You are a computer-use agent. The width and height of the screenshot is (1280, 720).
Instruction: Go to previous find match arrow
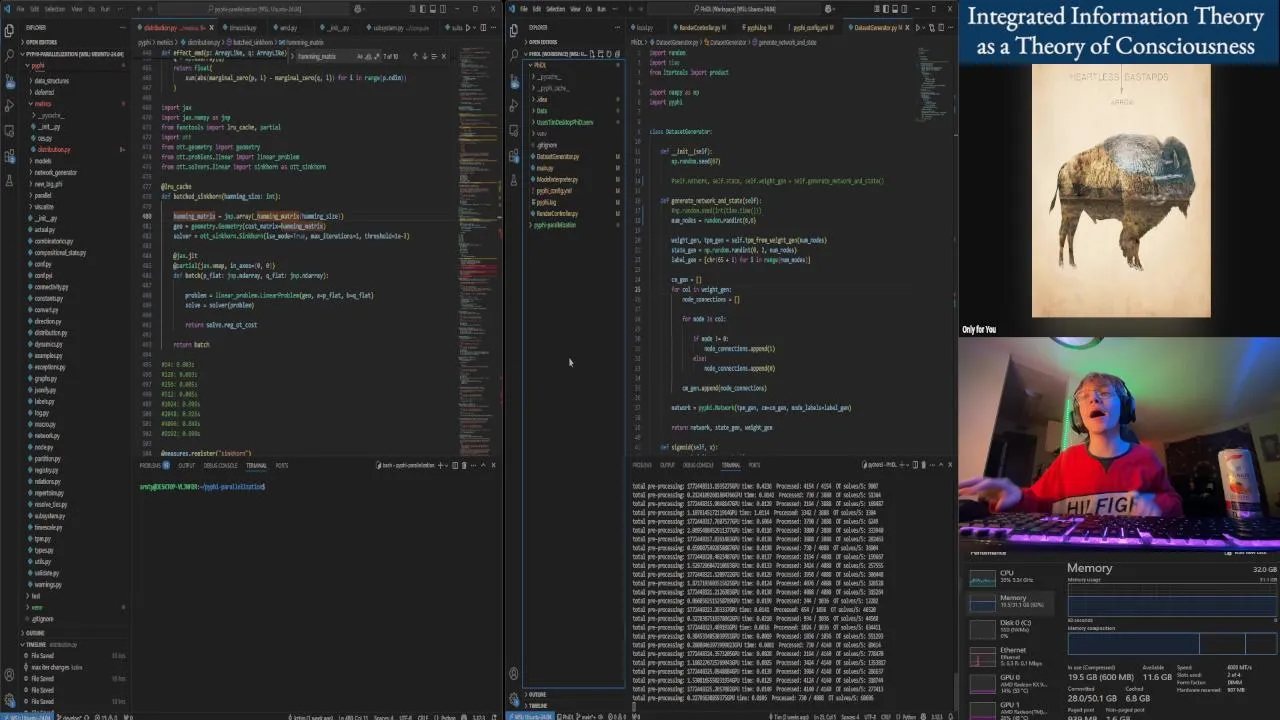coord(413,56)
